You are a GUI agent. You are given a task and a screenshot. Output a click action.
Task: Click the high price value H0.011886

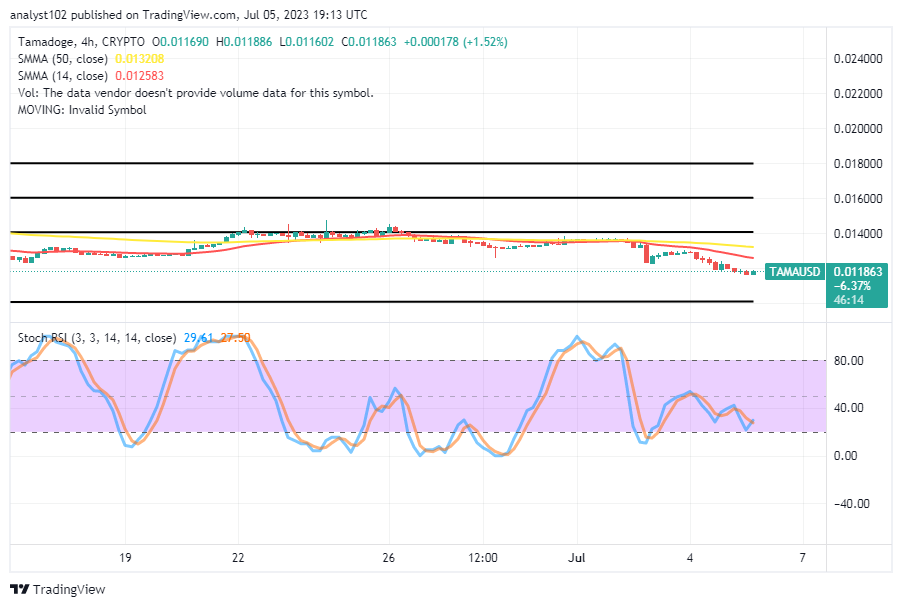pos(244,42)
